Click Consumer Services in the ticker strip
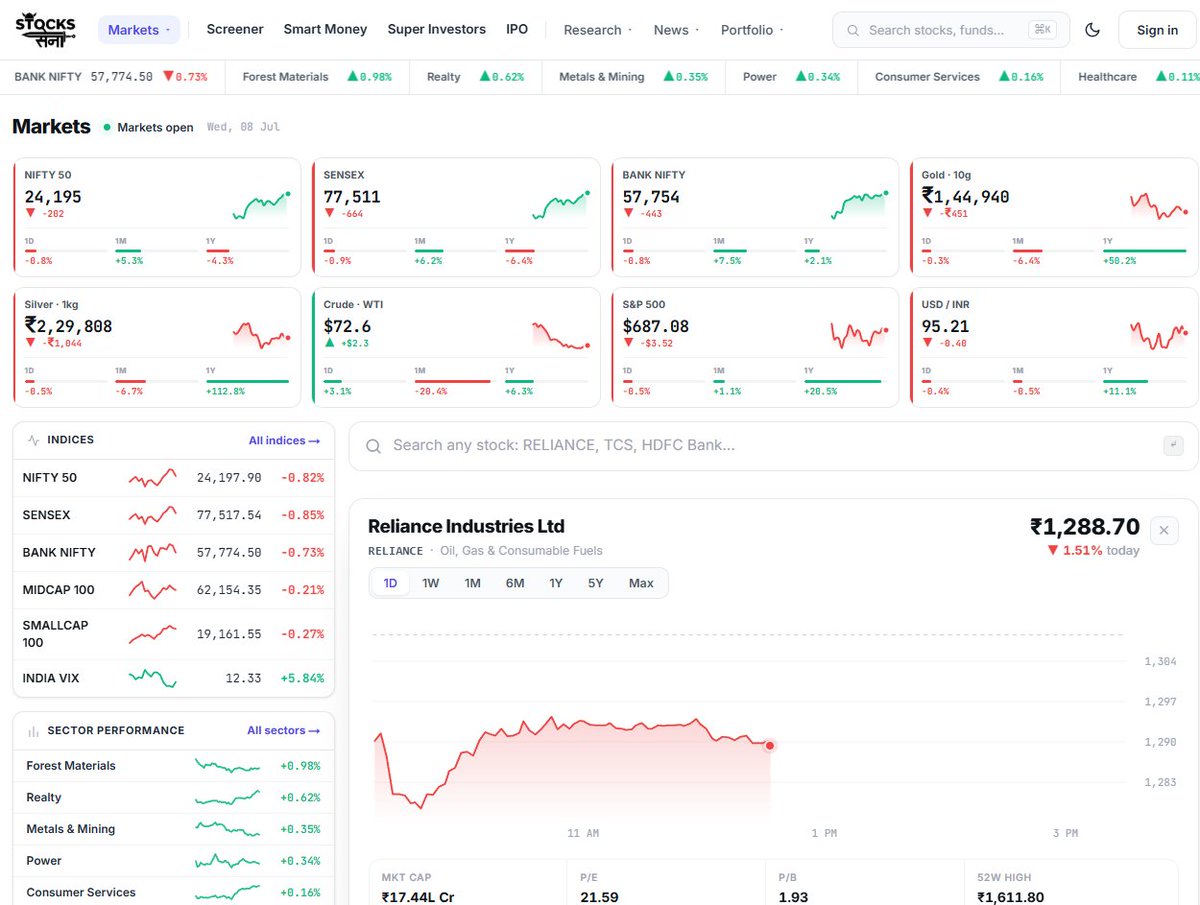 pyautogui.click(x=958, y=77)
